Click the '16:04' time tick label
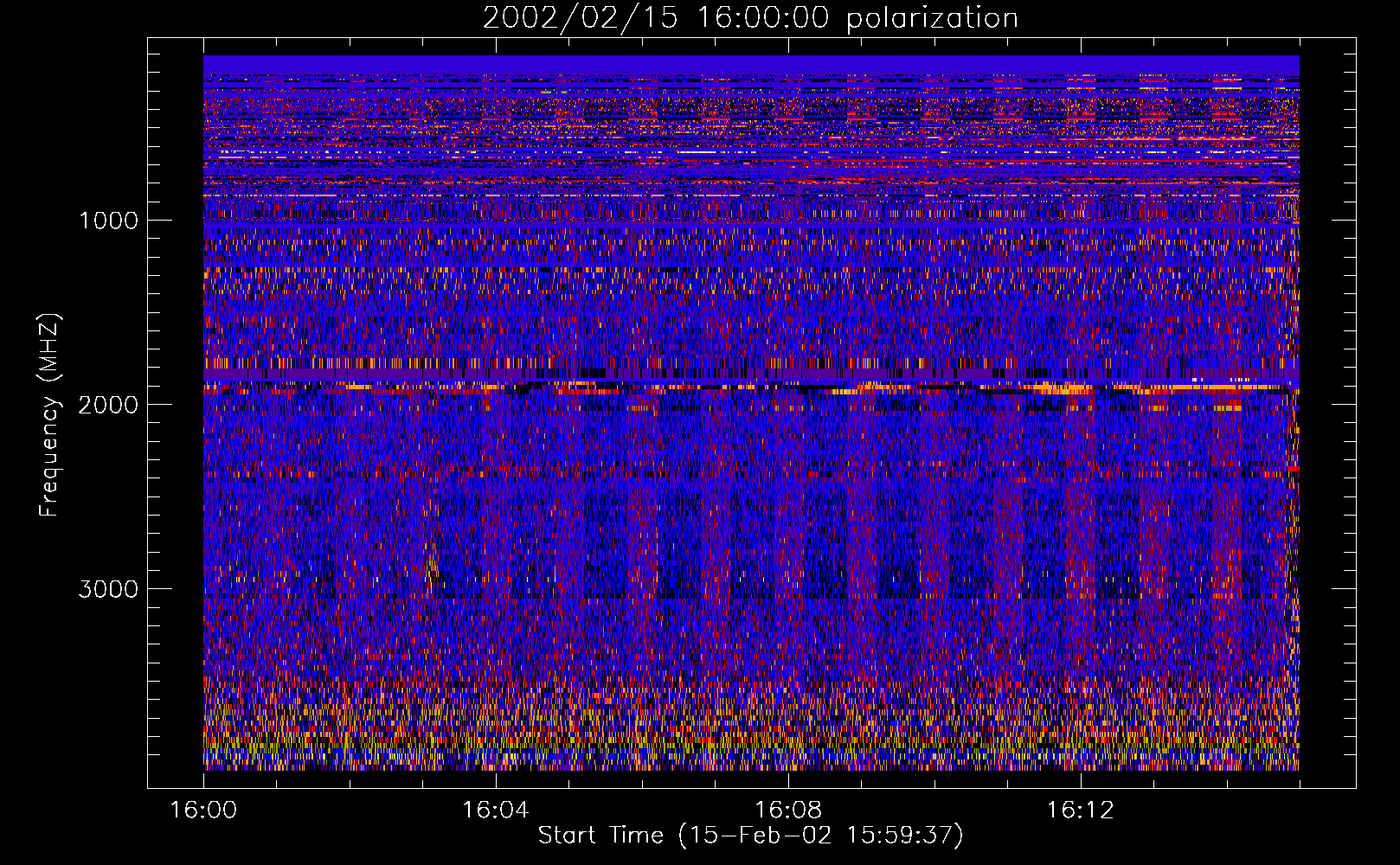1400x865 pixels. [x=496, y=811]
